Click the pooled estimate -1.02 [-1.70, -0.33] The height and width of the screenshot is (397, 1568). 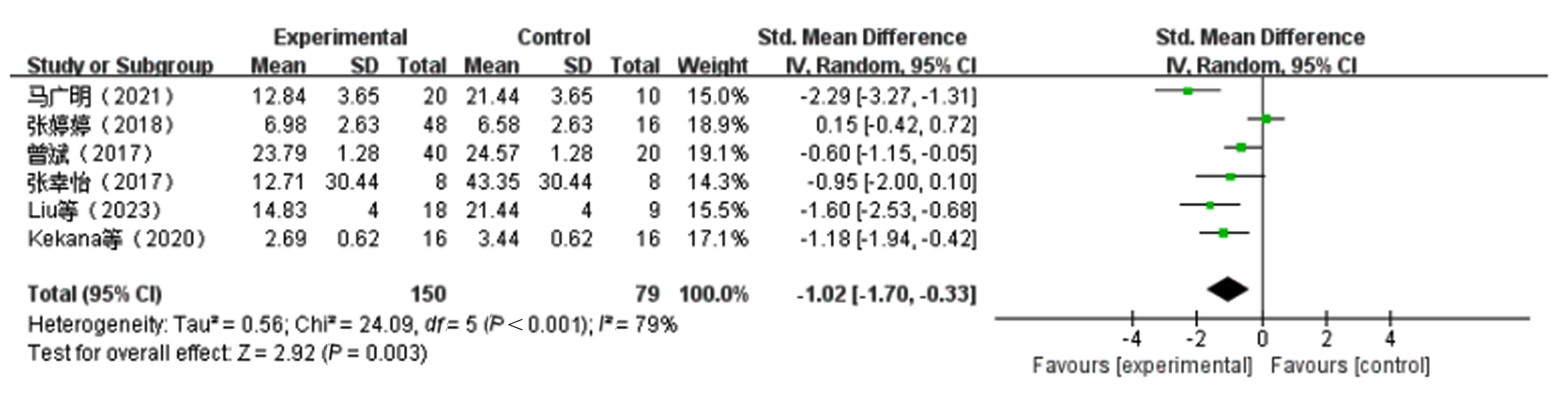[886, 295]
